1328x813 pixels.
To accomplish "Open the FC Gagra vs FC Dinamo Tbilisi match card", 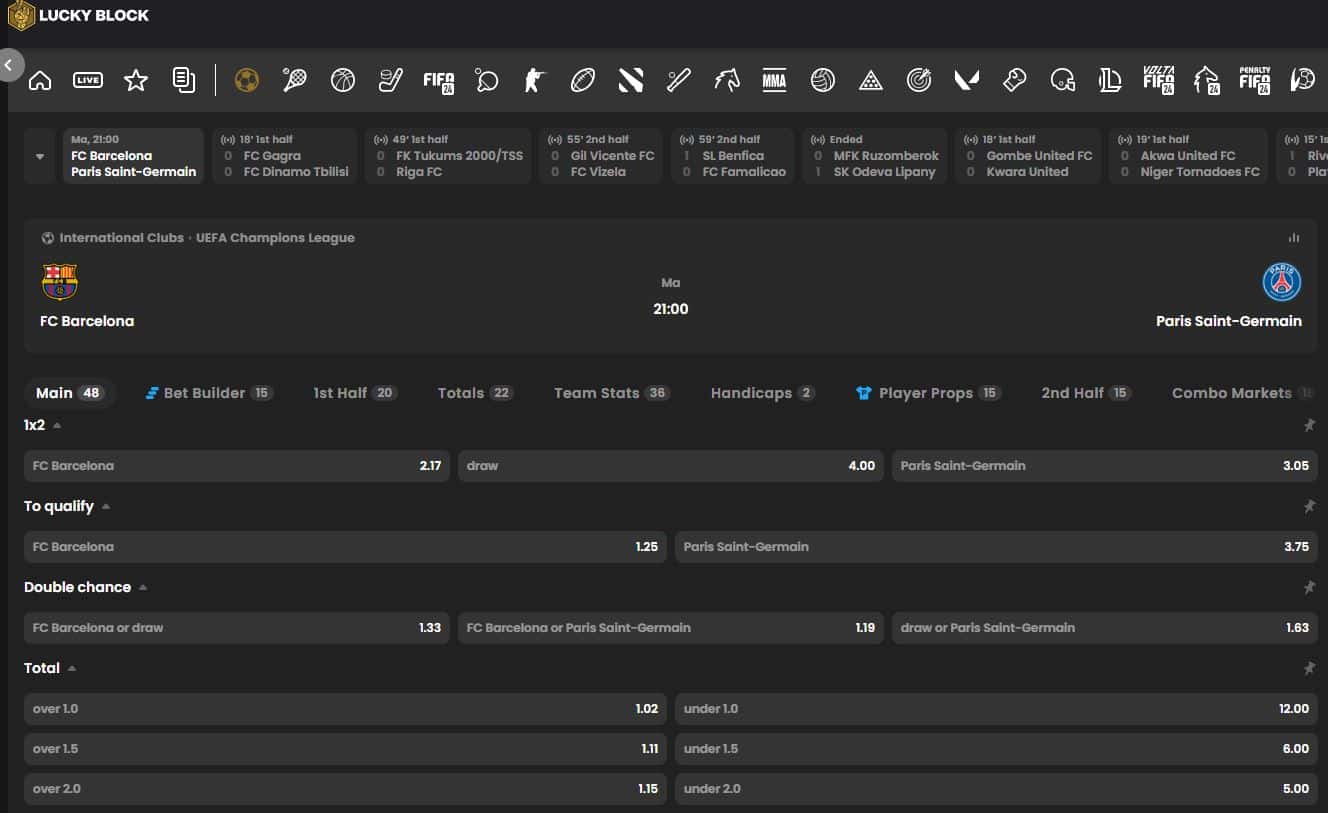I will [284, 156].
